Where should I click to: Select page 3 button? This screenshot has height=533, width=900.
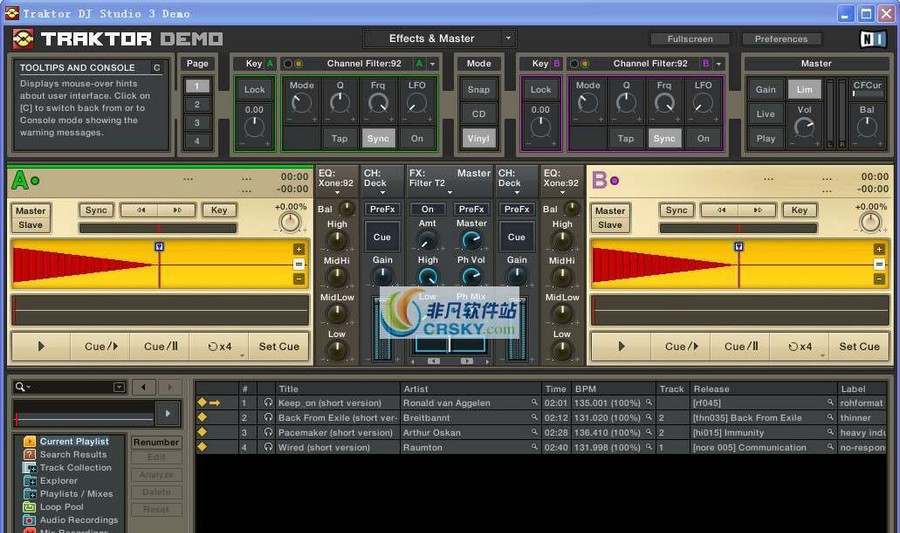[x=197, y=123]
